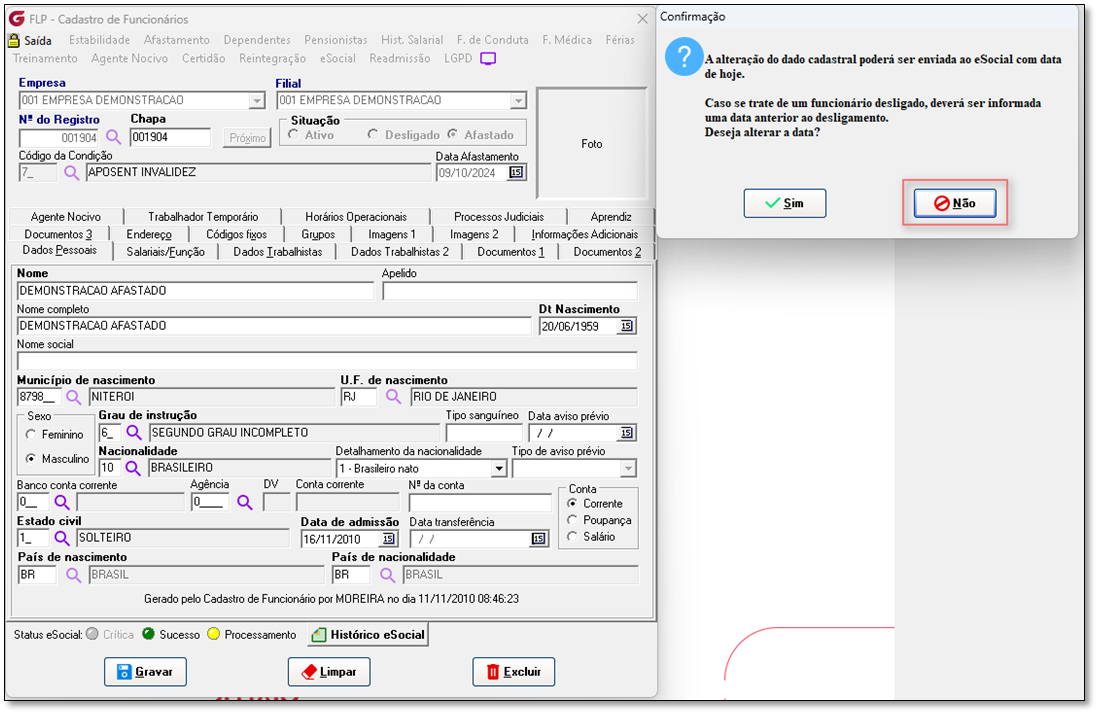Click the FLP application logo icon
Screen dimensions: 1098x714
(x=17, y=18)
